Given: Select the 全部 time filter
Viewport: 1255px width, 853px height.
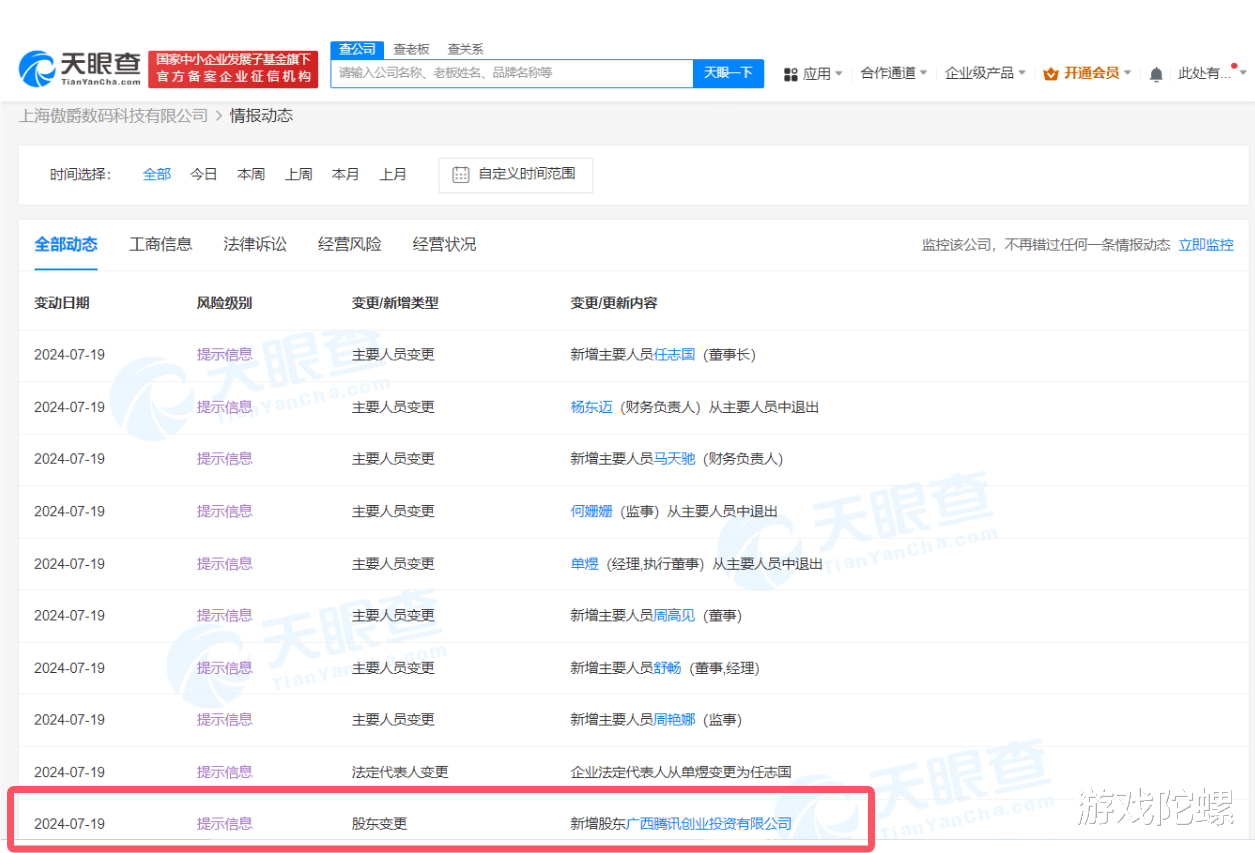Looking at the screenshot, I should click(x=157, y=174).
